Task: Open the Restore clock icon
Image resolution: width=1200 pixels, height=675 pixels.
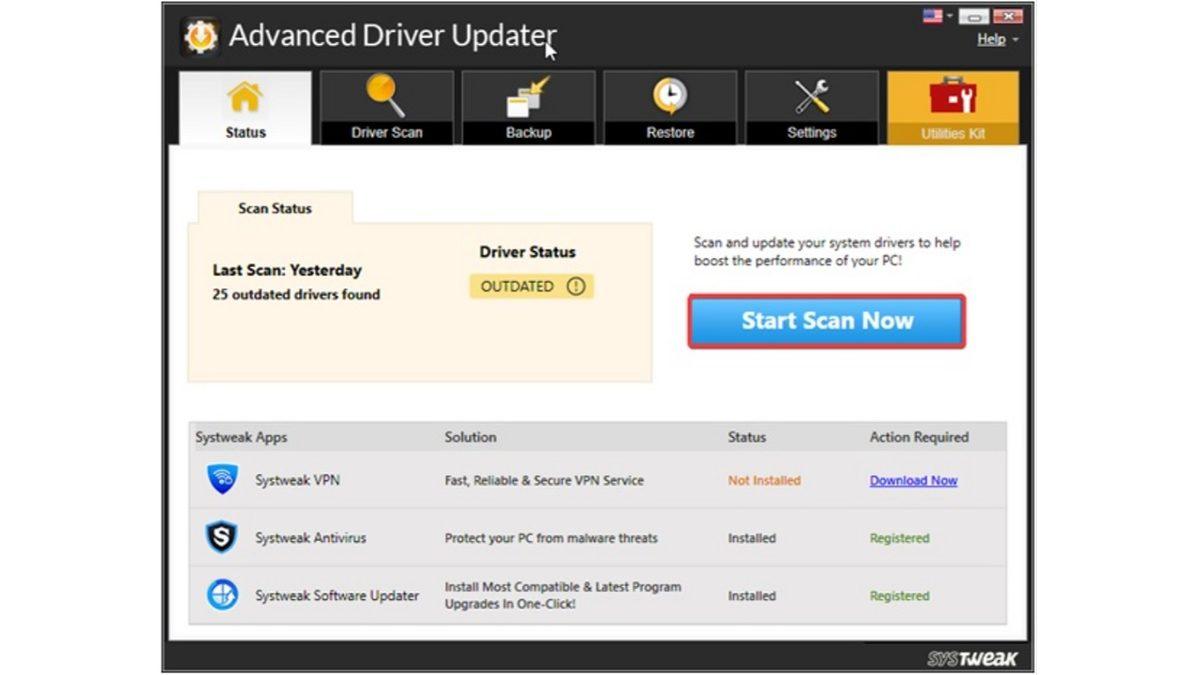Action: [x=670, y=97]
